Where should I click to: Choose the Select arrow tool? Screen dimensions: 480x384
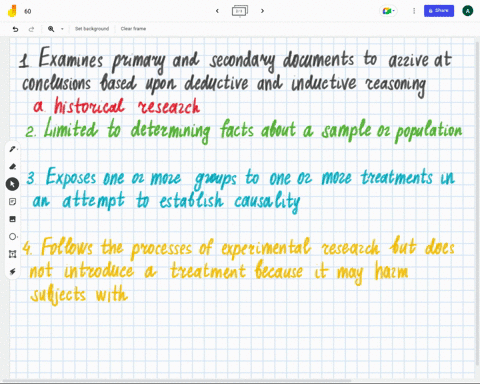coord(12,184)
